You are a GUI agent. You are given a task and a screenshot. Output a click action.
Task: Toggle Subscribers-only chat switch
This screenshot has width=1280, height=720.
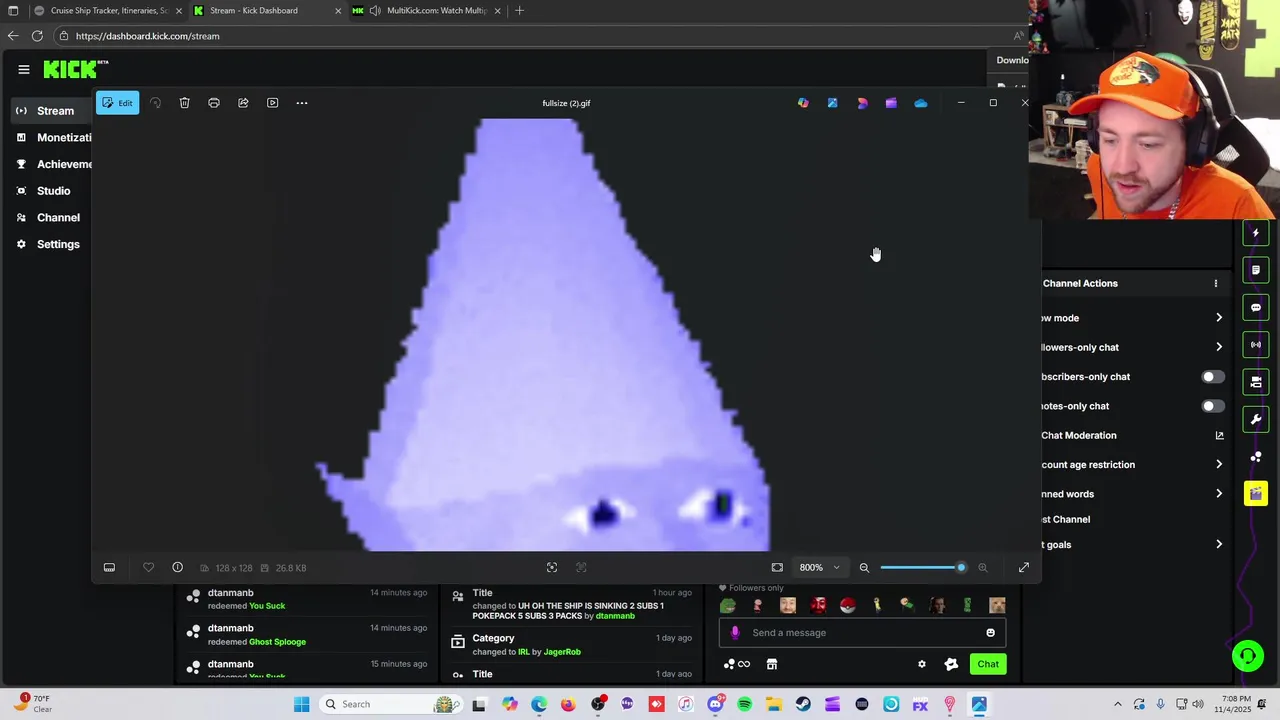coord(1212,377)
